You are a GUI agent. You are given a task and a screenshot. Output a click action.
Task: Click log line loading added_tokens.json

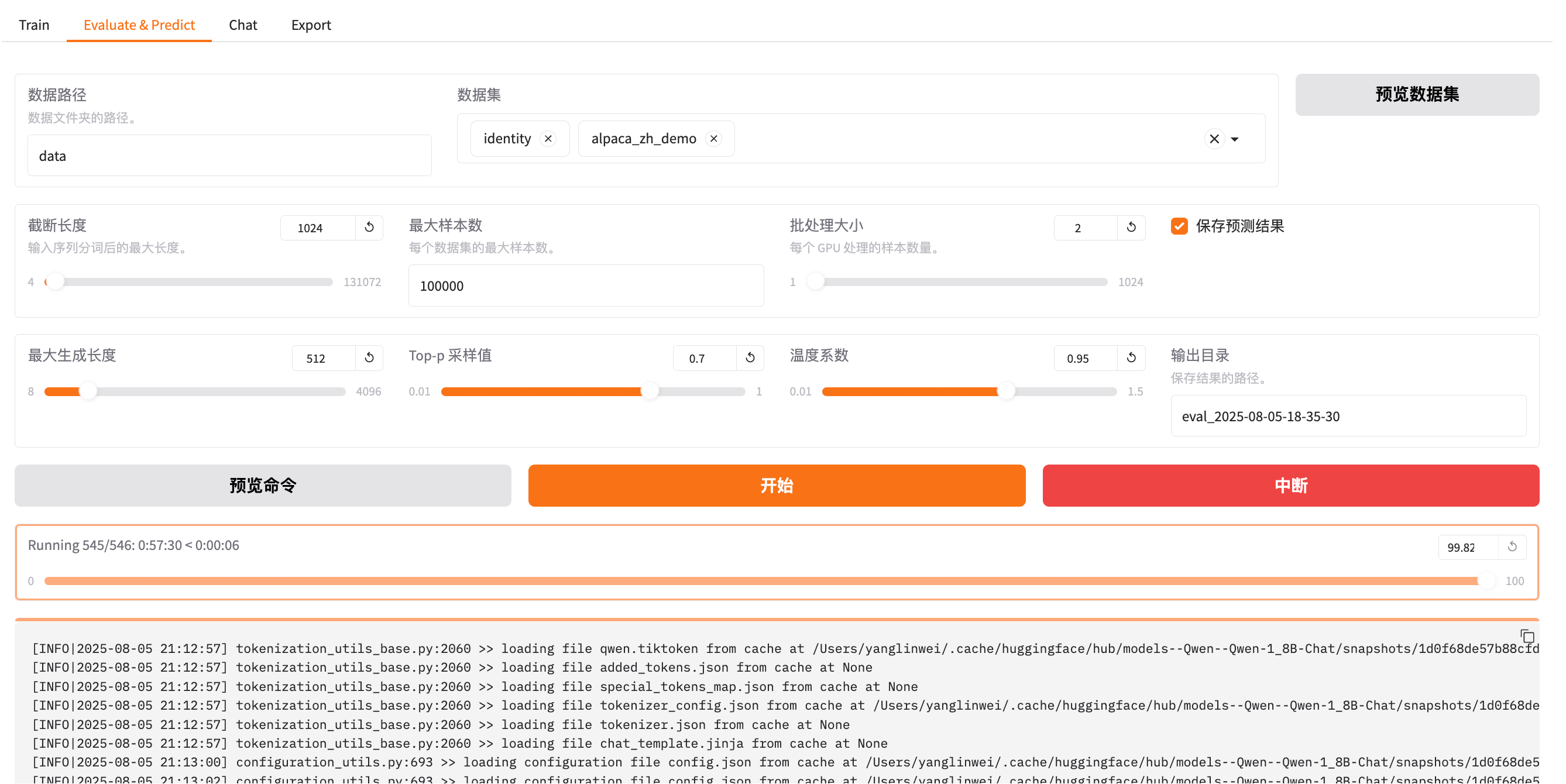pyautogui.click(x=452, y=668)
